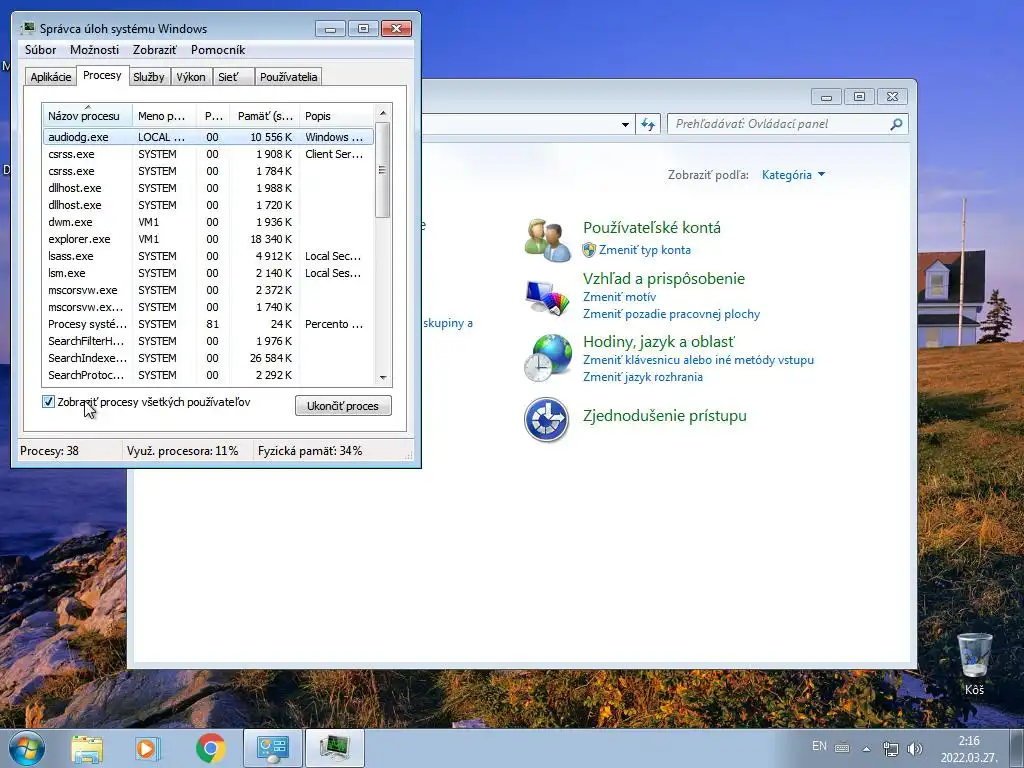Open Zjednodušenie prístupu link

coord(664,416)
